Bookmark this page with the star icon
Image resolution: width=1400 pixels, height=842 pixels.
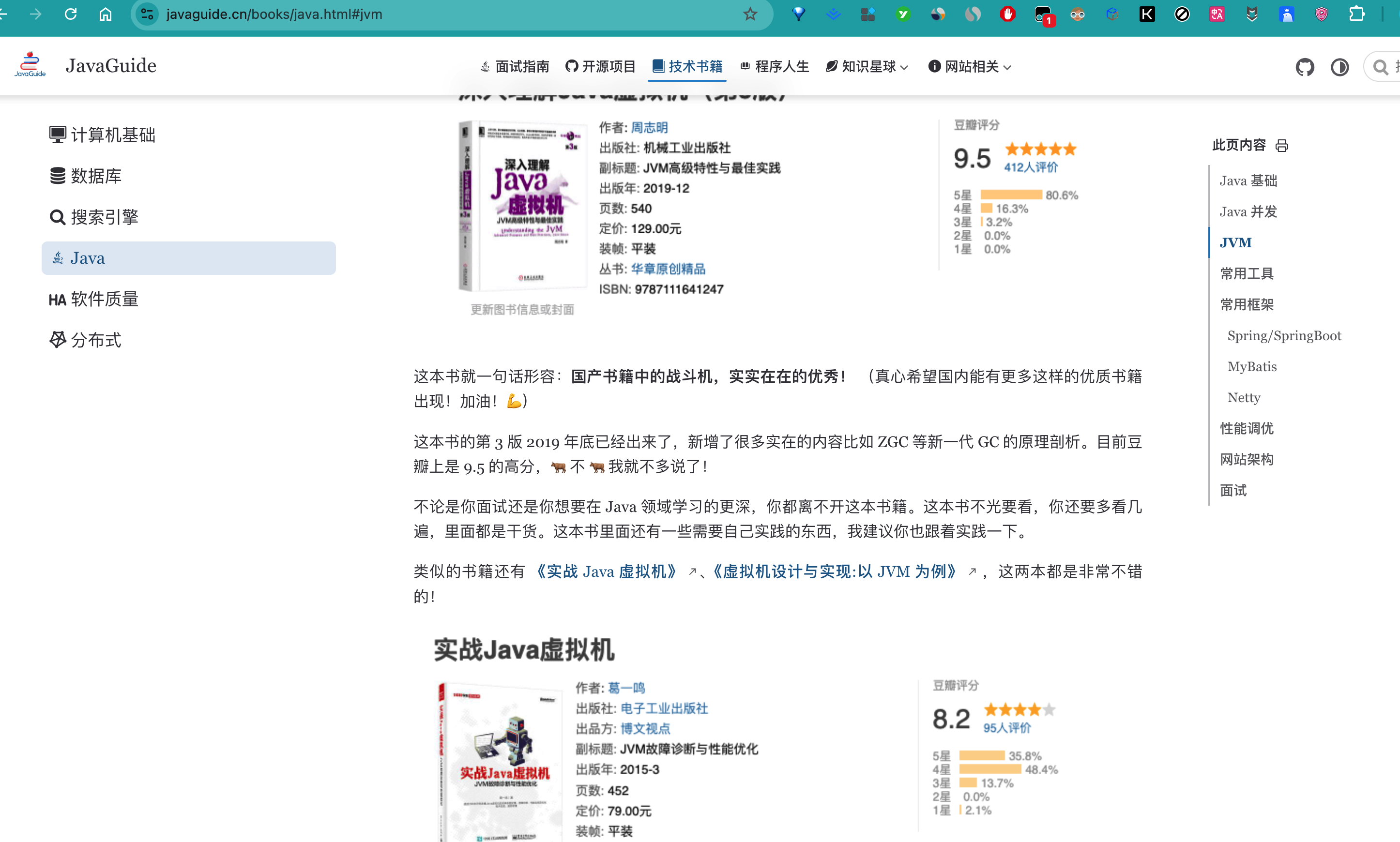[750, 14]
